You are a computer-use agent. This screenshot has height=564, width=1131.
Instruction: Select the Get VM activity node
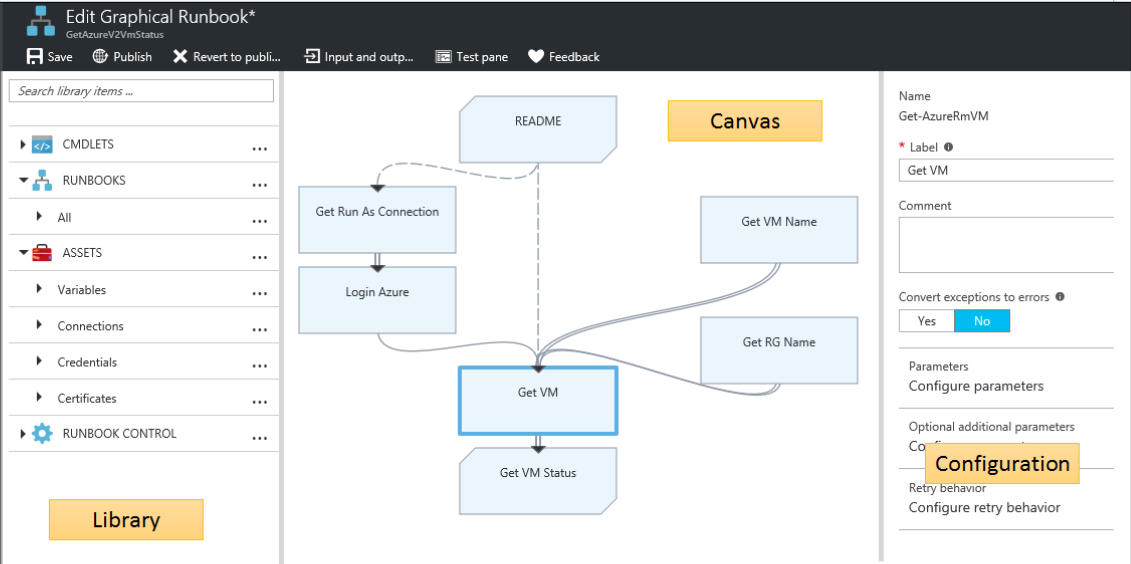tap(538, 400)
